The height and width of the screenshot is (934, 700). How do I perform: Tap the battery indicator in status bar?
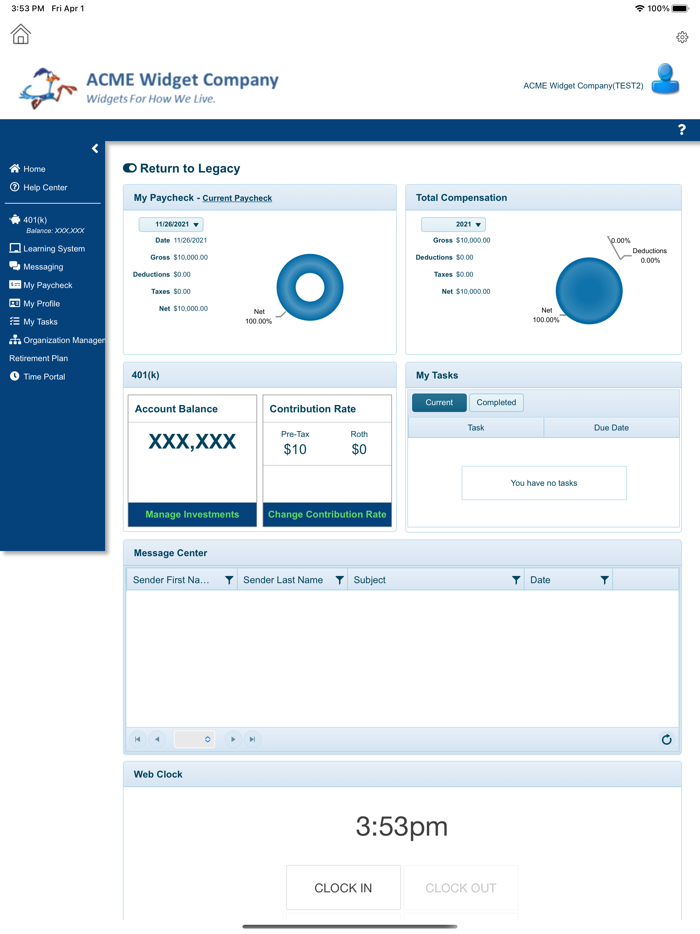(x=680, y=8)
